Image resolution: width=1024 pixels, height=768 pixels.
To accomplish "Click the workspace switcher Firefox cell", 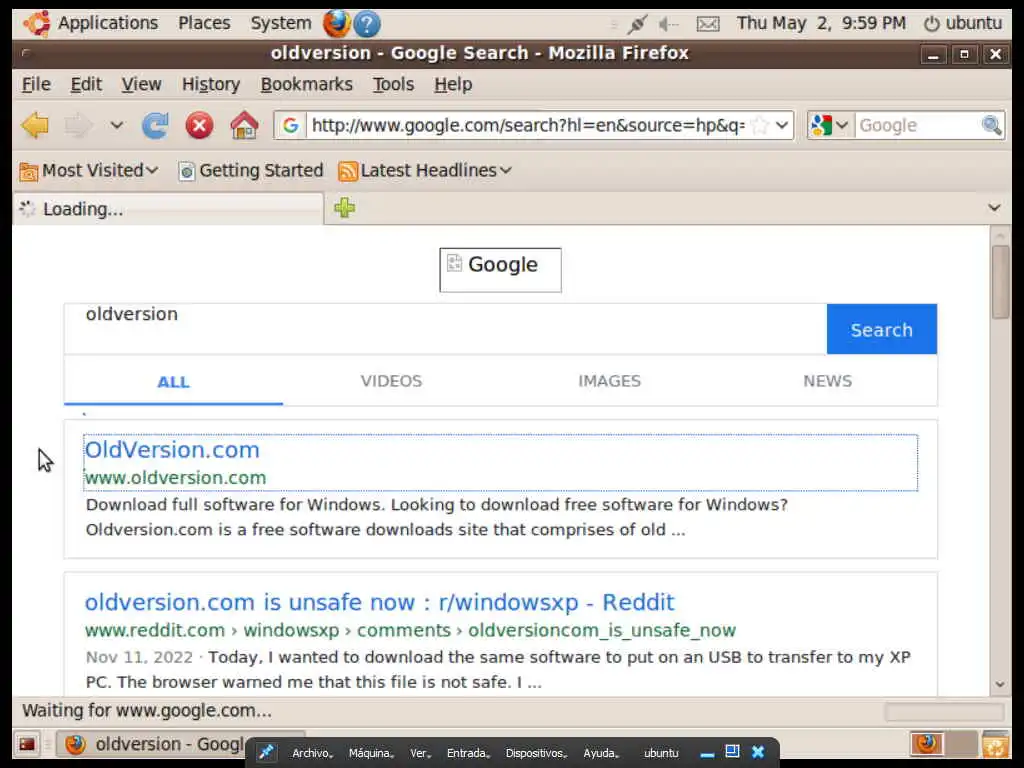I will (926, 744).
